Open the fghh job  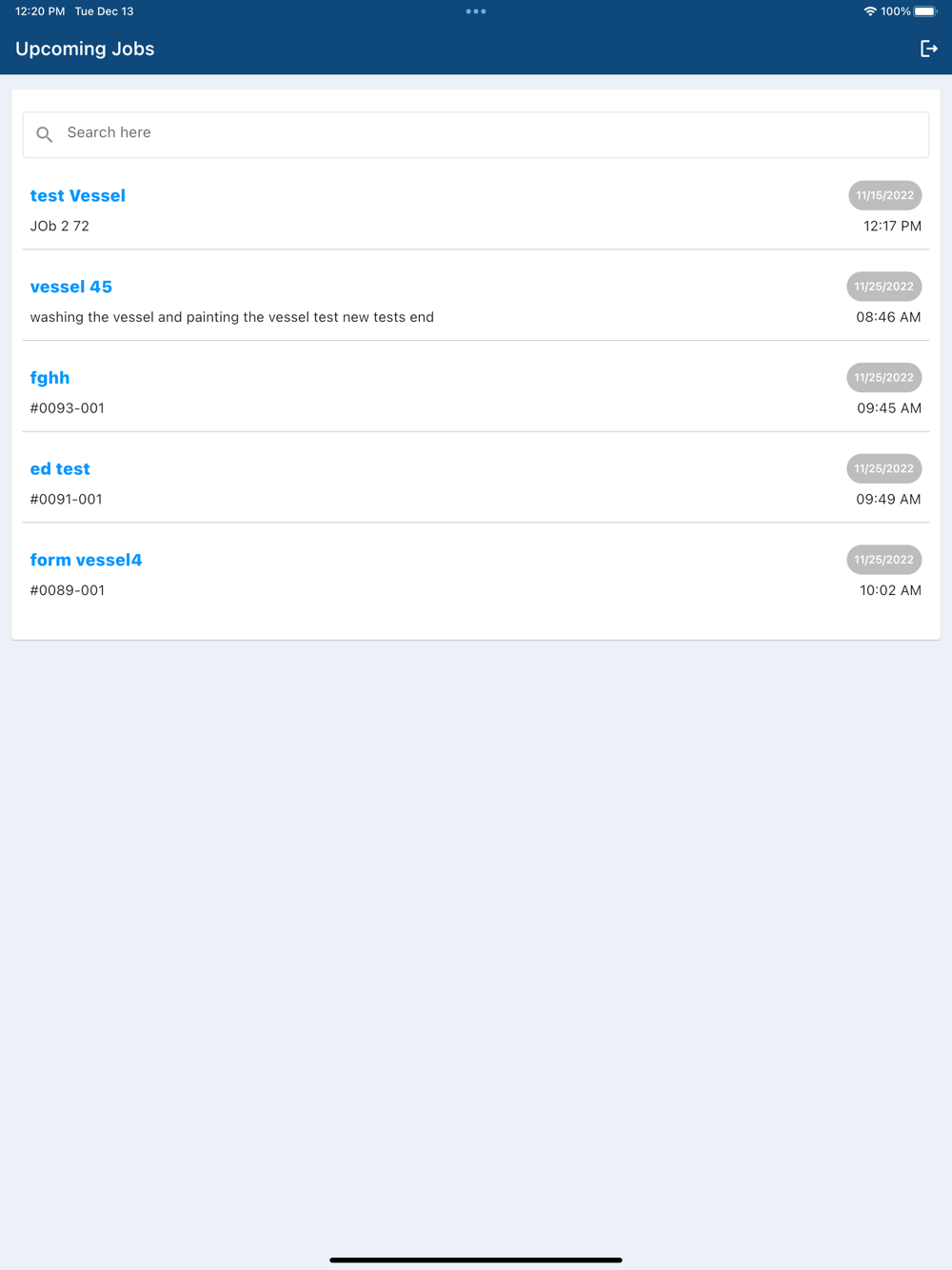476,391
